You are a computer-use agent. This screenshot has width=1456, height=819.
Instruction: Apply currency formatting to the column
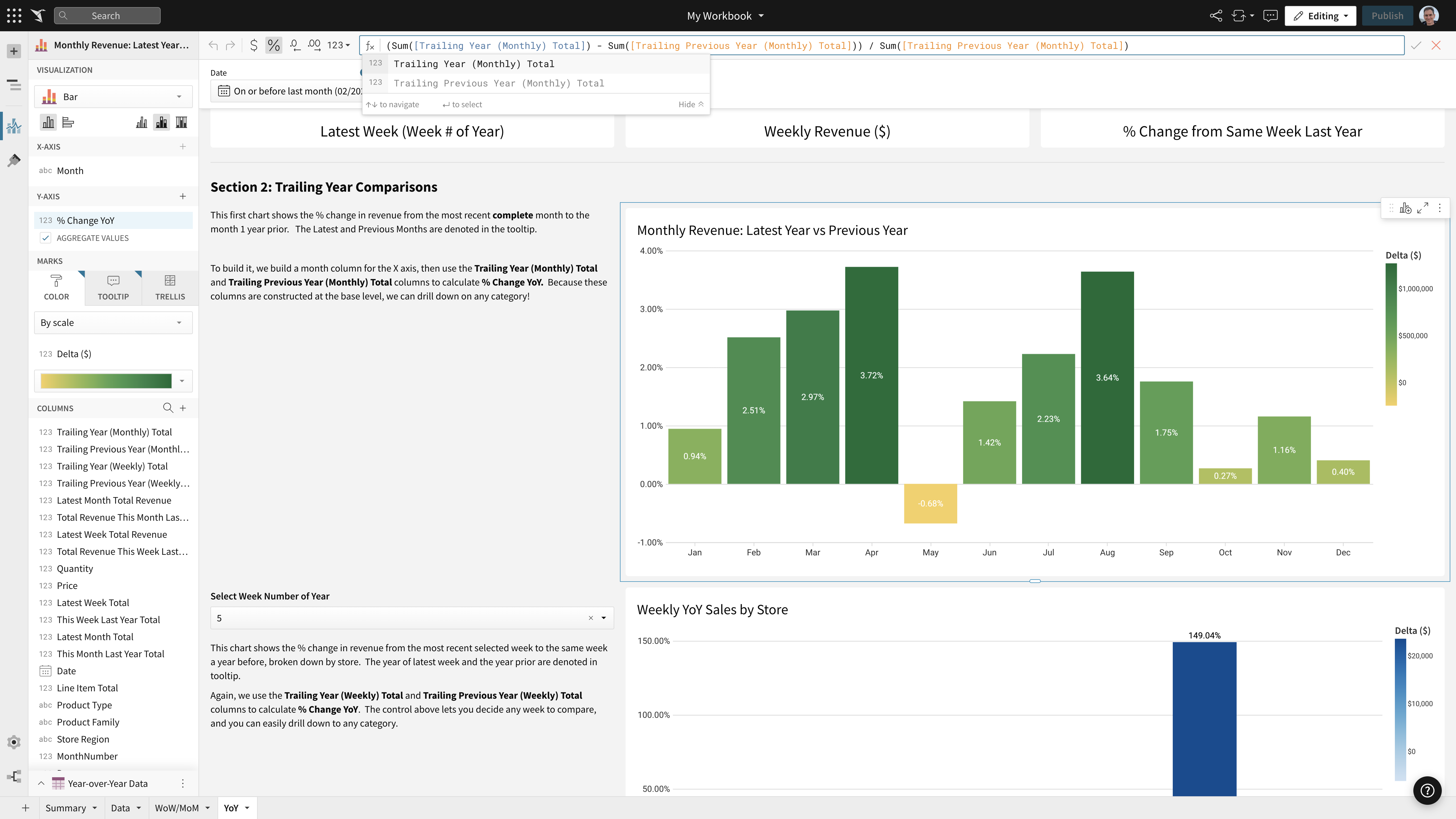(x=254, y=45)
